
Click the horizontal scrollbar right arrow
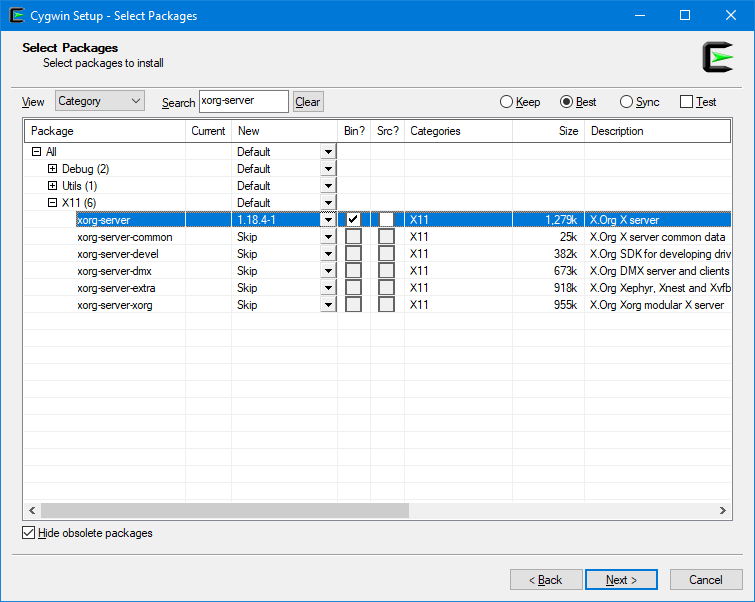click(723, 510)
